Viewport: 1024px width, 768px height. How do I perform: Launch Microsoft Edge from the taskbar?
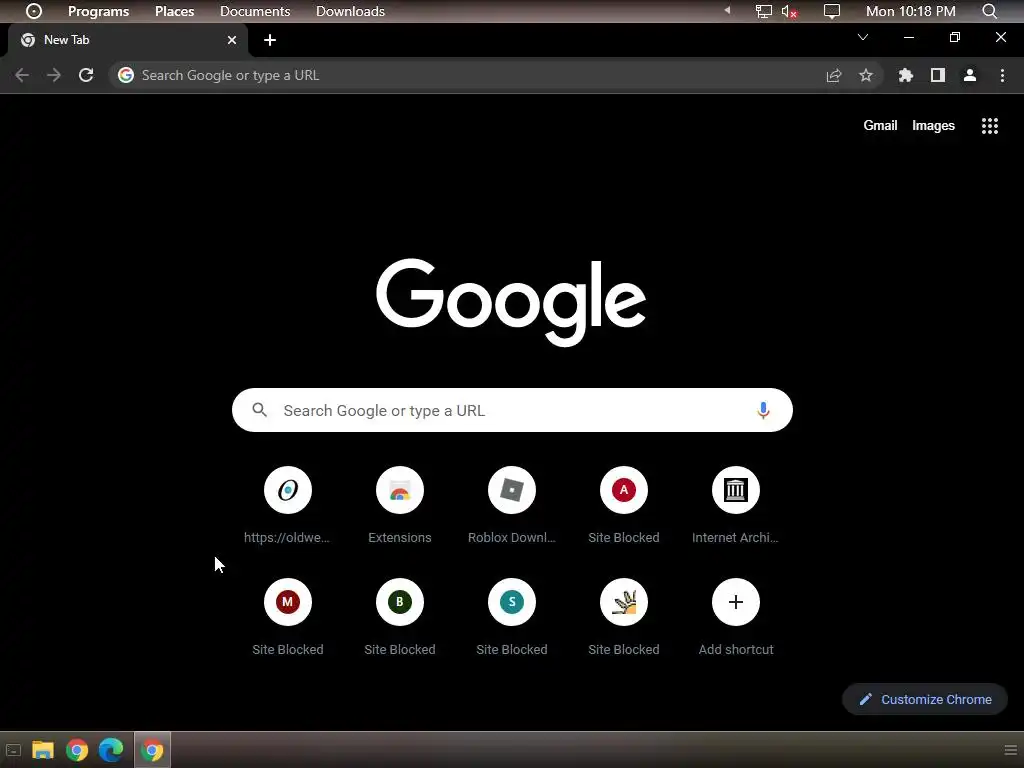click(x=111, y=750)
